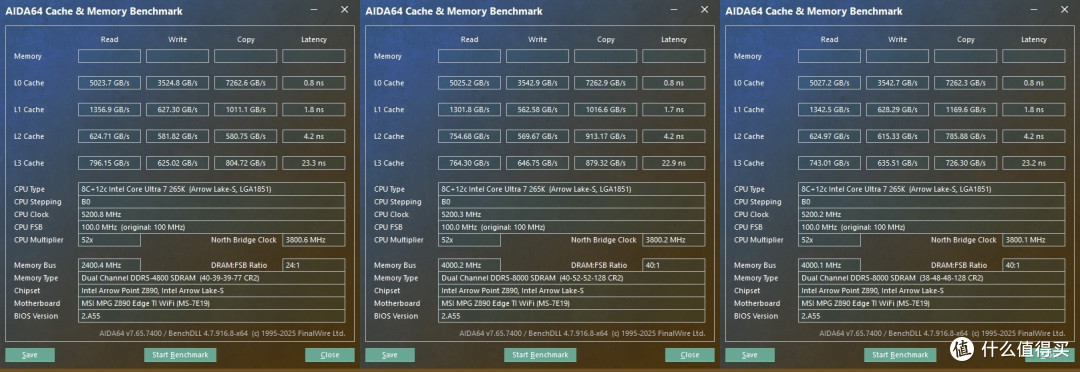Minimize the DDR5-4800 benchmark window

(314, 10)
